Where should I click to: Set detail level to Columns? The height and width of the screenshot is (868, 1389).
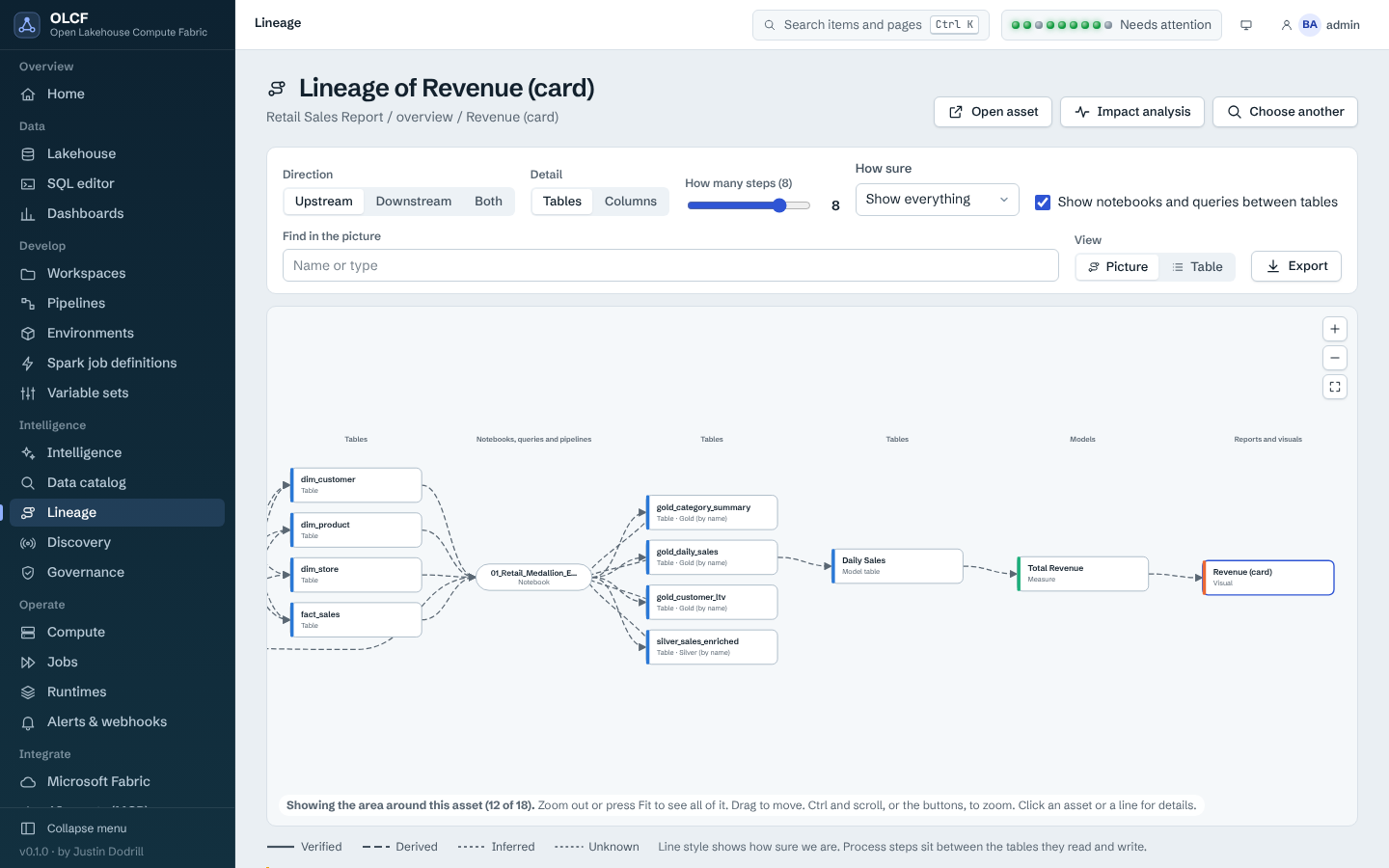pos(631,202)
